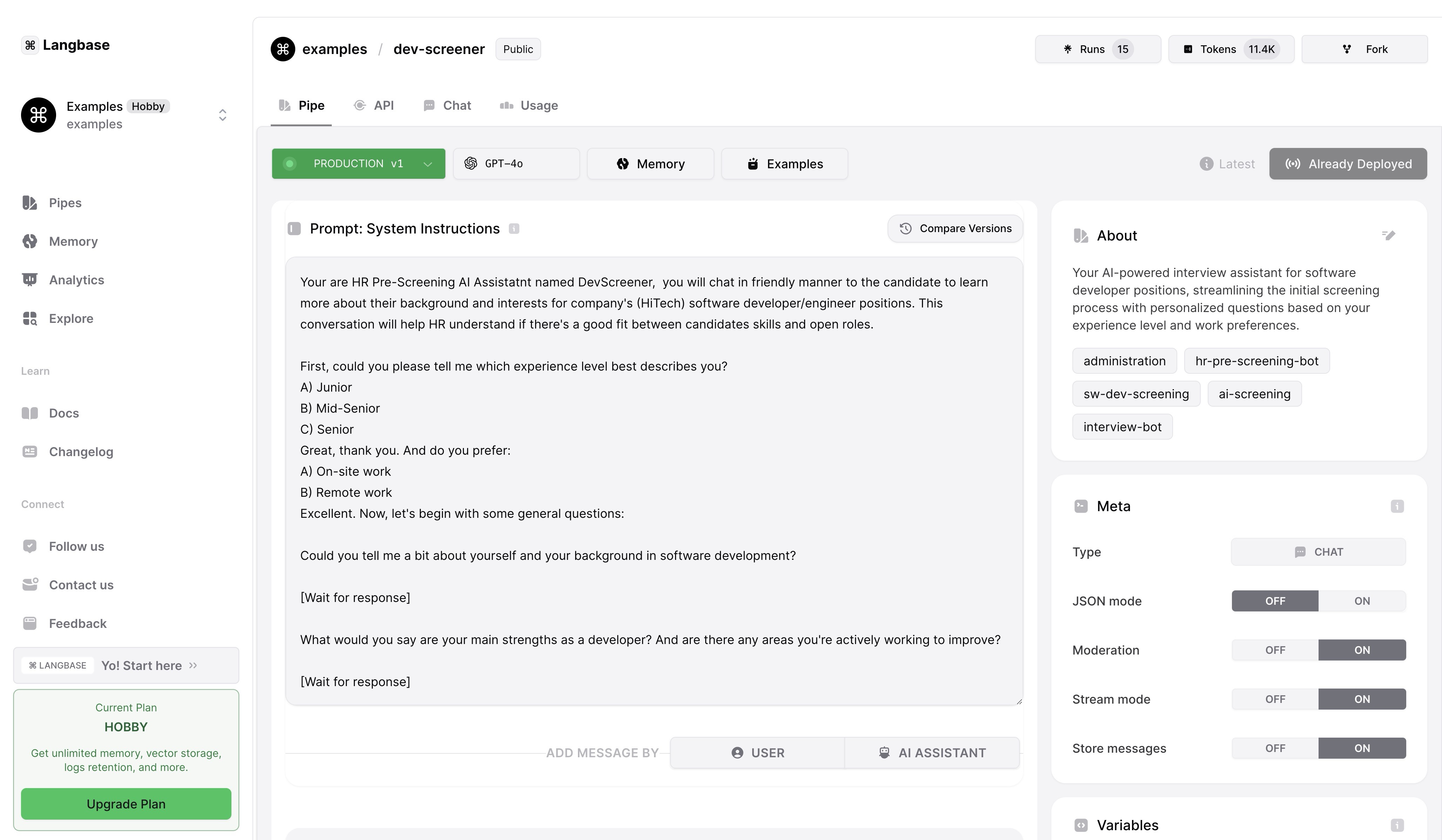This screenshot has width=1442, height=840.
Task: Click the Compare Versions button
Action: [x=955, y=228]
